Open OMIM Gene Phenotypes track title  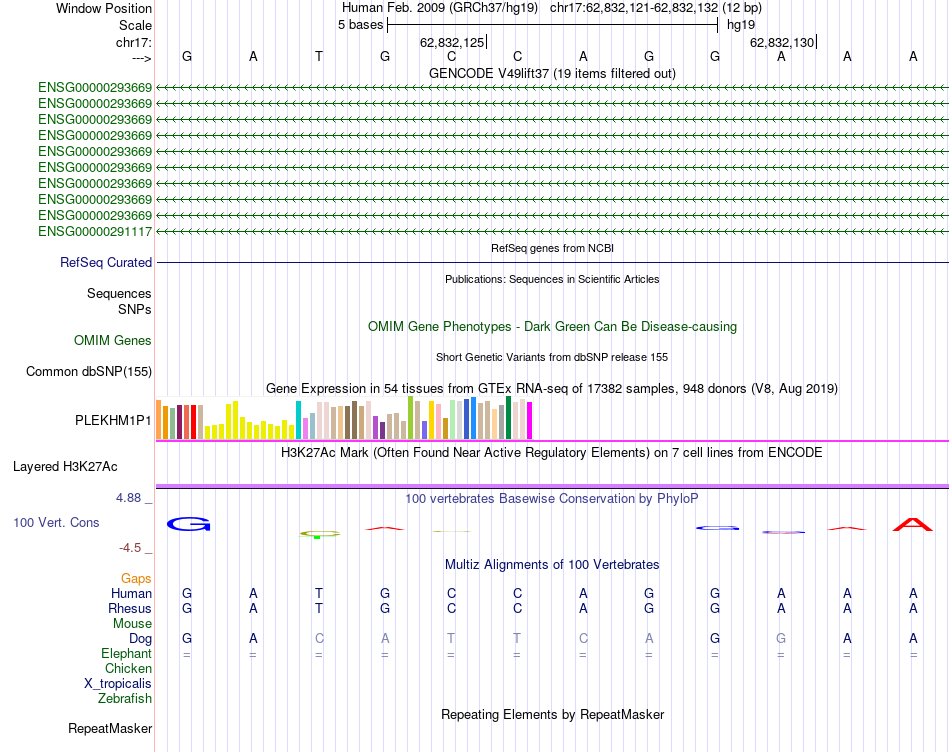click(552, 327)
